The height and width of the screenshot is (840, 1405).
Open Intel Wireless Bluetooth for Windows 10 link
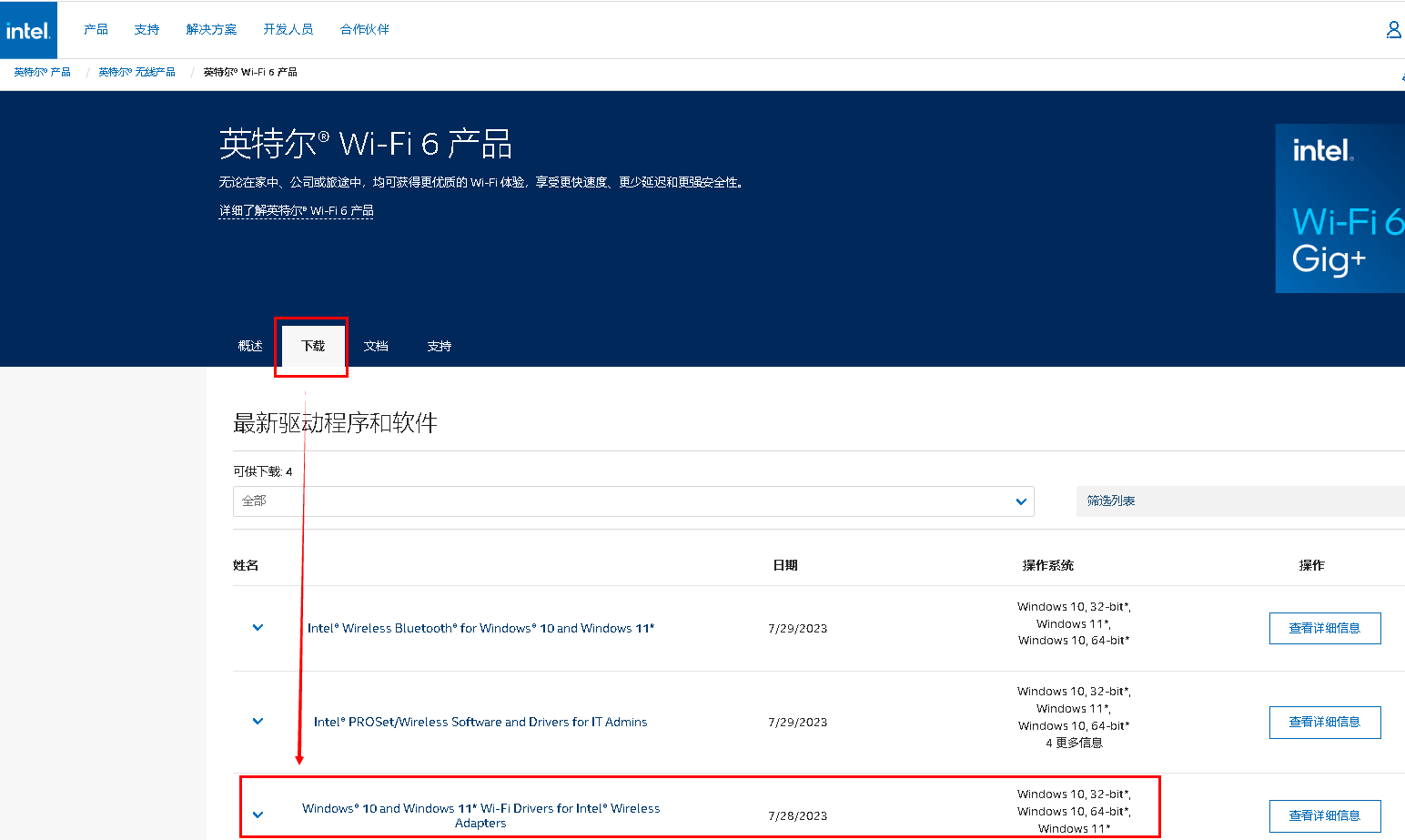pos(480,628)
